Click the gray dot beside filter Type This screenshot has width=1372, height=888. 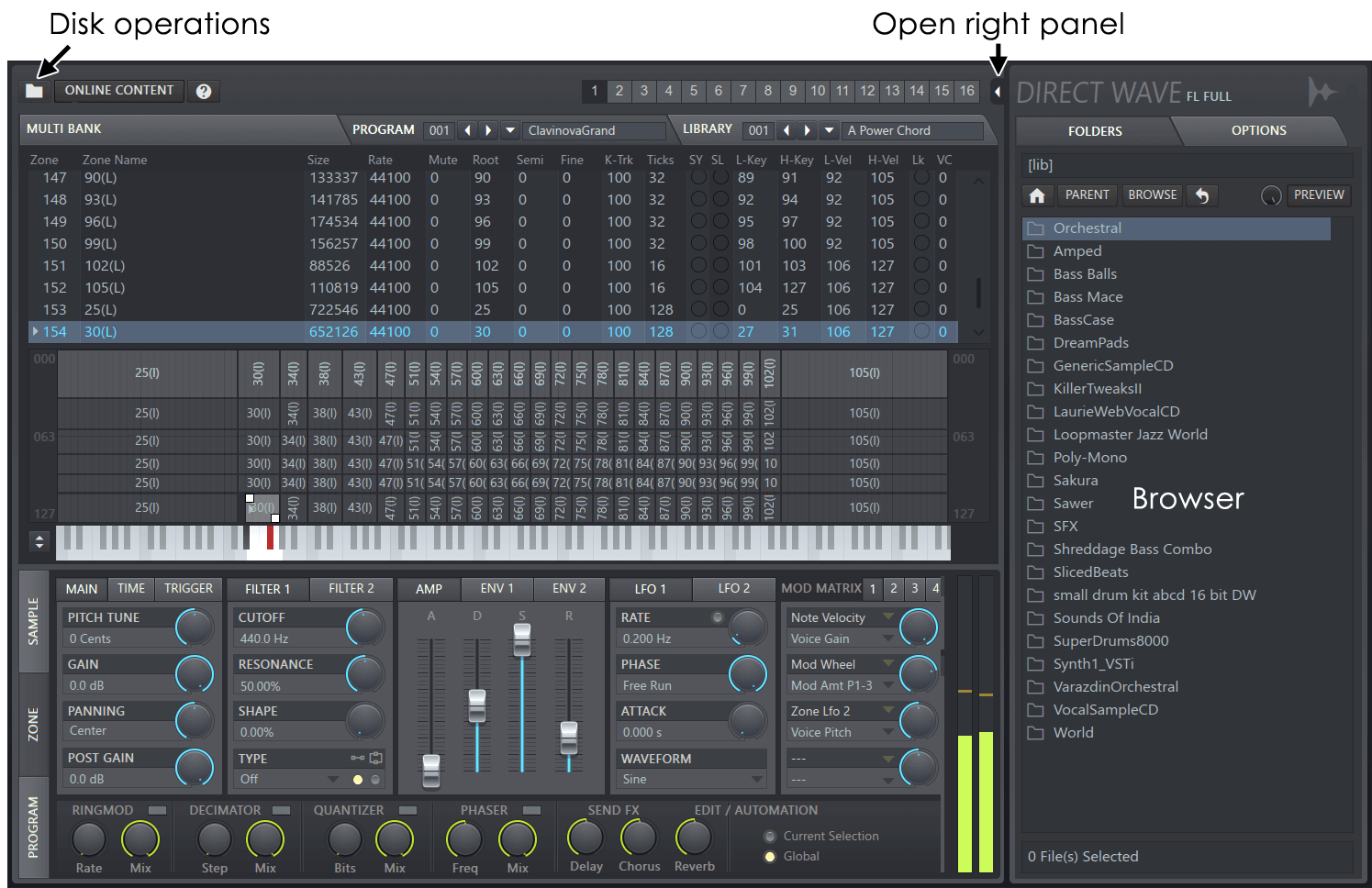[x=375, y=780]
